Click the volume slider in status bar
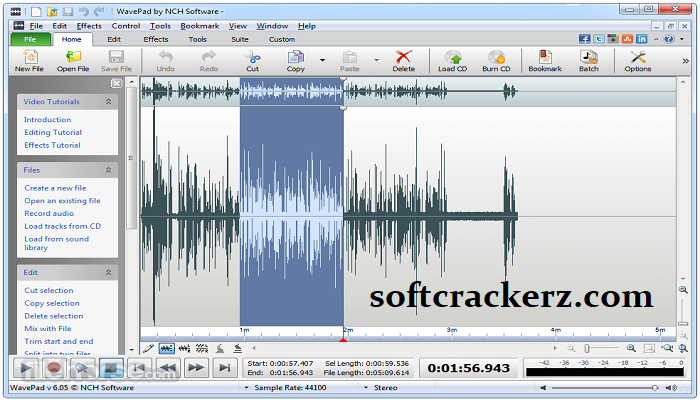The height and width of the screenshot is (400, 700). click(604, 388)
